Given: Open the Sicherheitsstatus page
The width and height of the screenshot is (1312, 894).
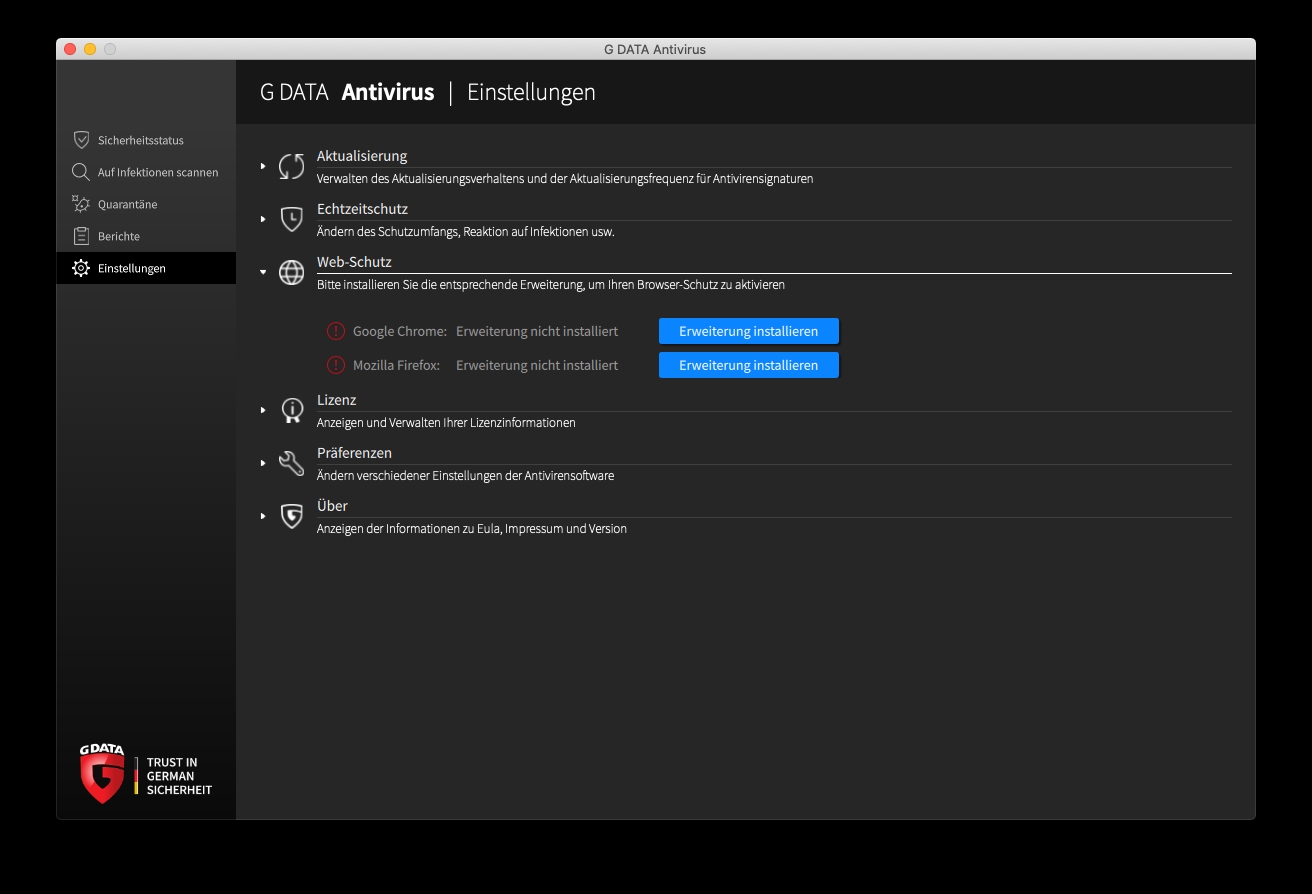Looking at the screenshot, I should pos(146,140).
